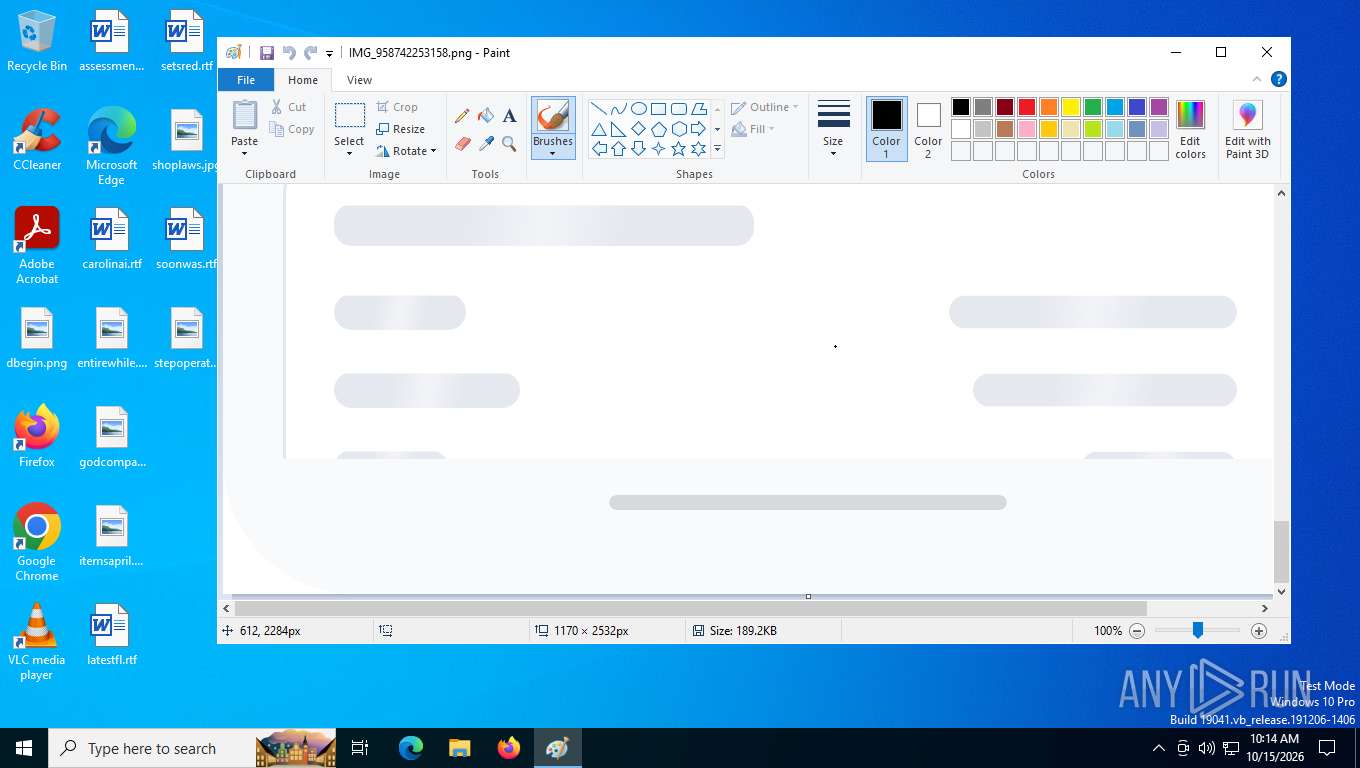Click the Resize button

(401, 129)
